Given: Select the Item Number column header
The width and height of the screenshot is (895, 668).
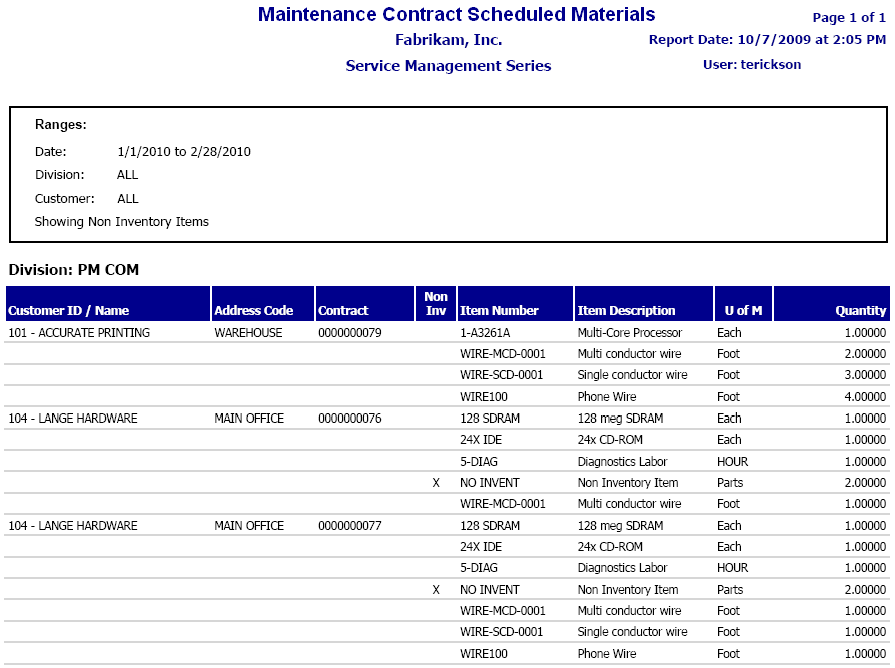Looking at the screenshot, I should click(499, 311).
